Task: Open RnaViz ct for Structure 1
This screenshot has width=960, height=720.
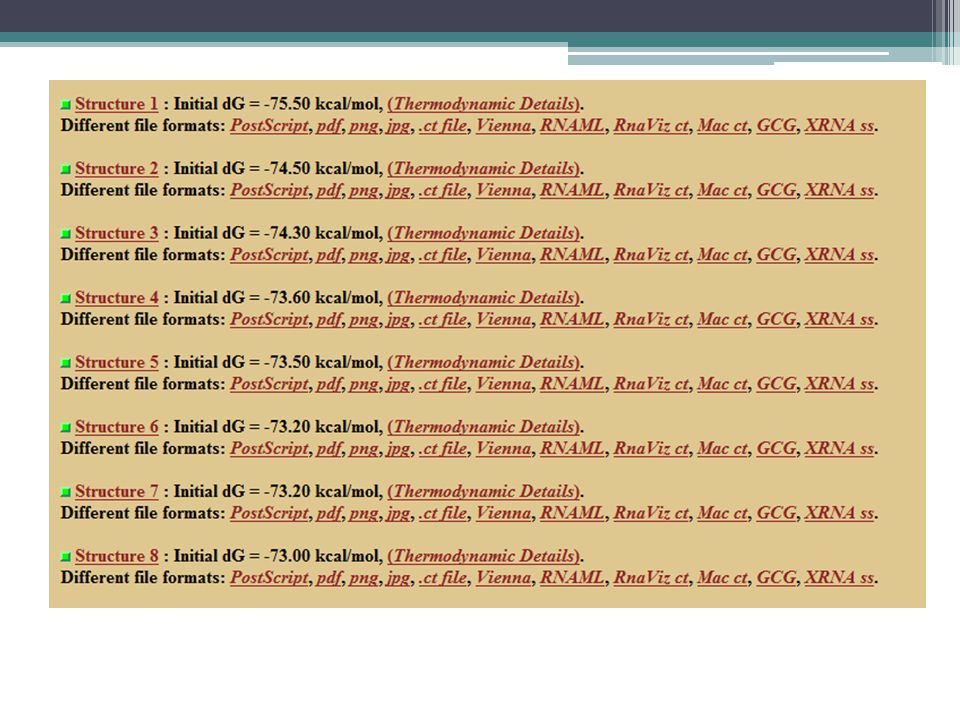Action: coord(651,126)
